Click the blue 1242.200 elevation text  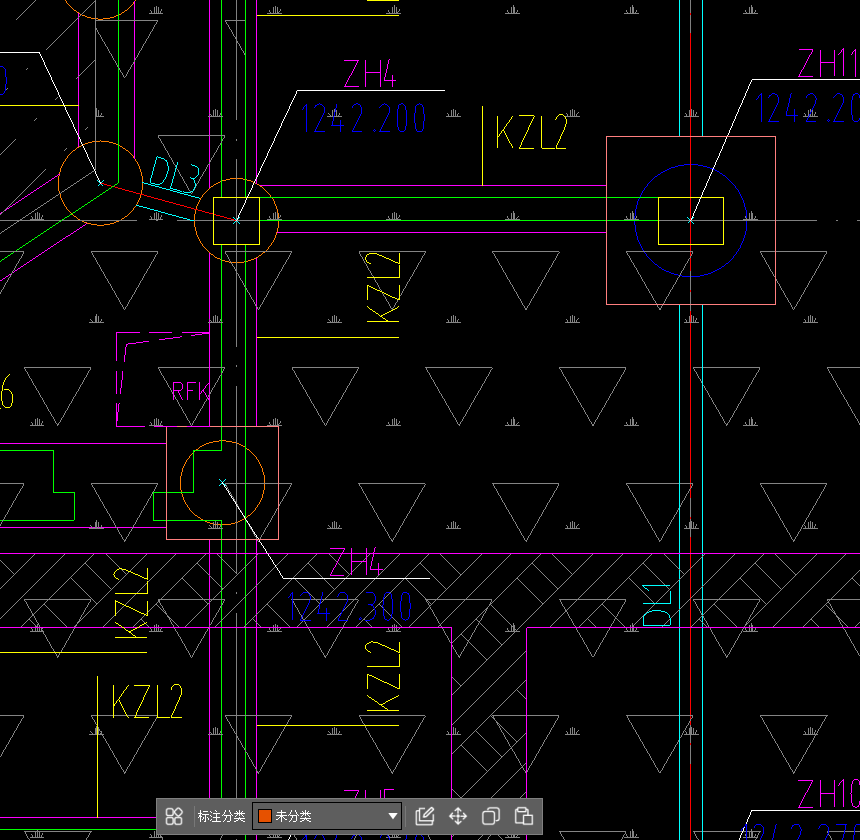(x=364, y=118)
